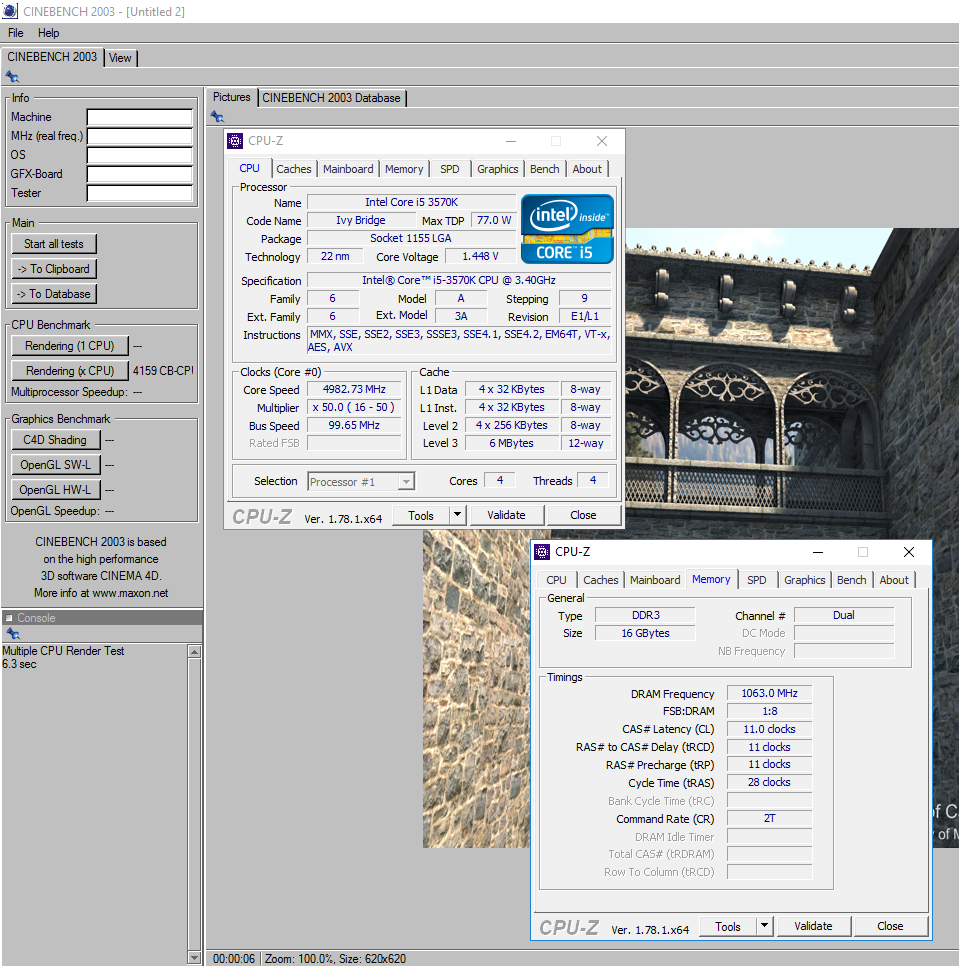Open Graphics tab in lower CPU-Z window

click(804, 580)
